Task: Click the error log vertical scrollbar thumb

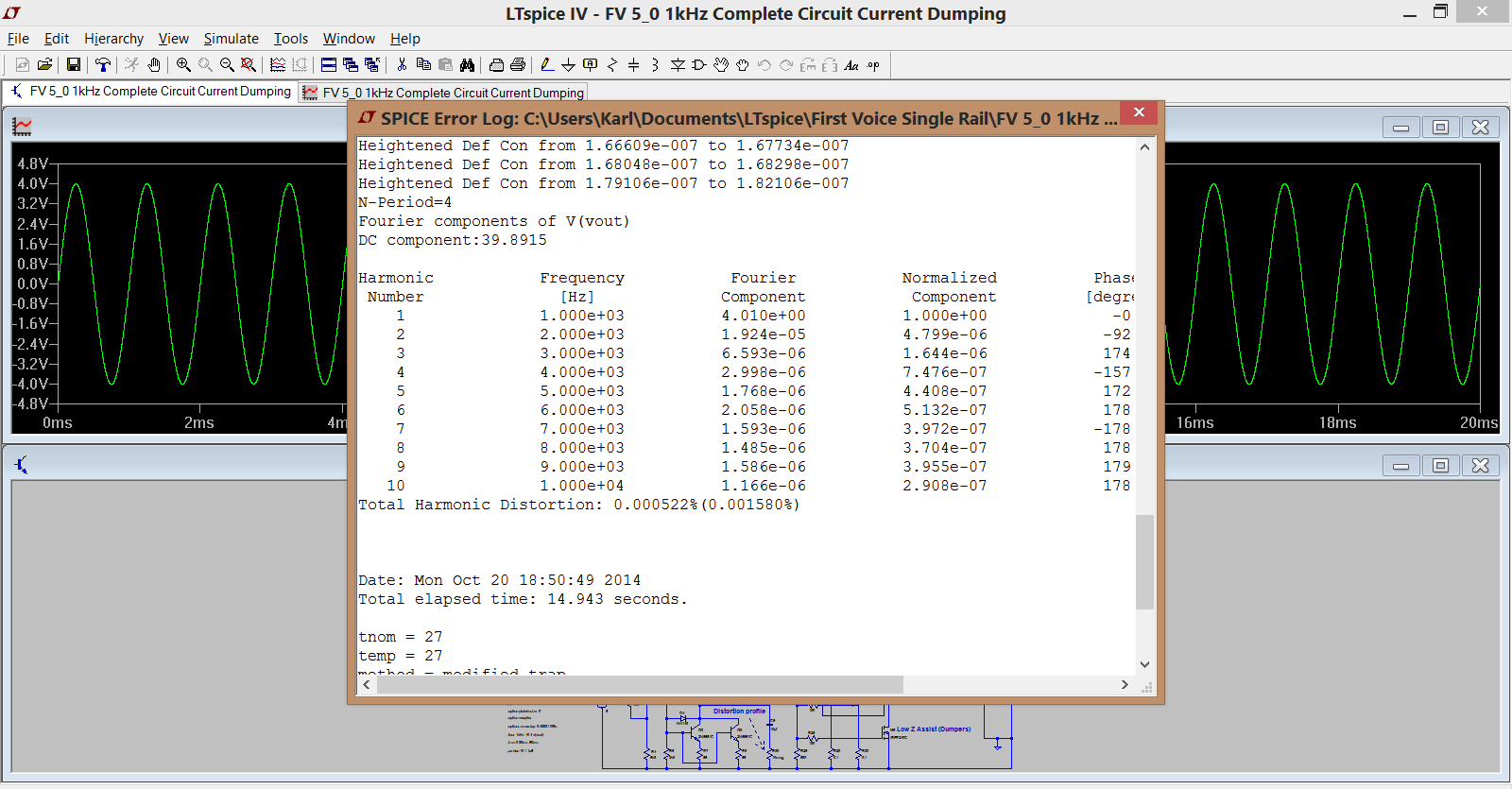Action: tap(1144, 562)
